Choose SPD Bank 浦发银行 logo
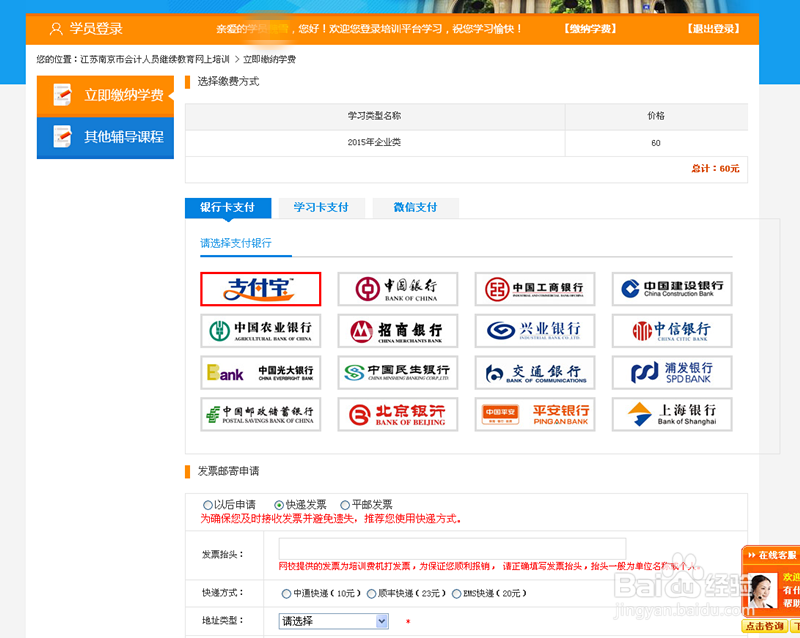The width and height of the screenshot is (800, 638). [672, 373]
